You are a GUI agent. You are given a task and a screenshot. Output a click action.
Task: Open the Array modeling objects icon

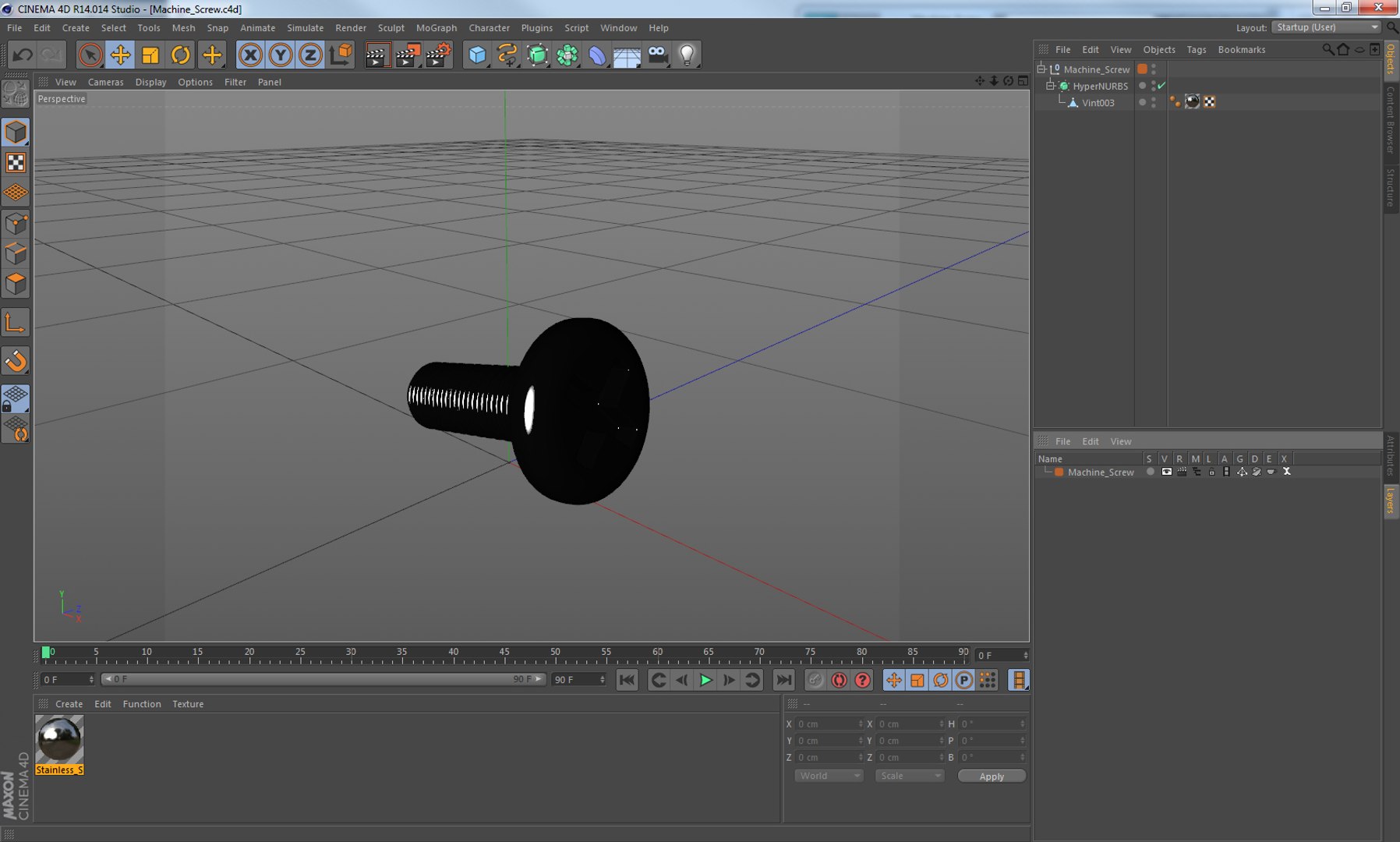pyautogui.click(x=567, y=55)
